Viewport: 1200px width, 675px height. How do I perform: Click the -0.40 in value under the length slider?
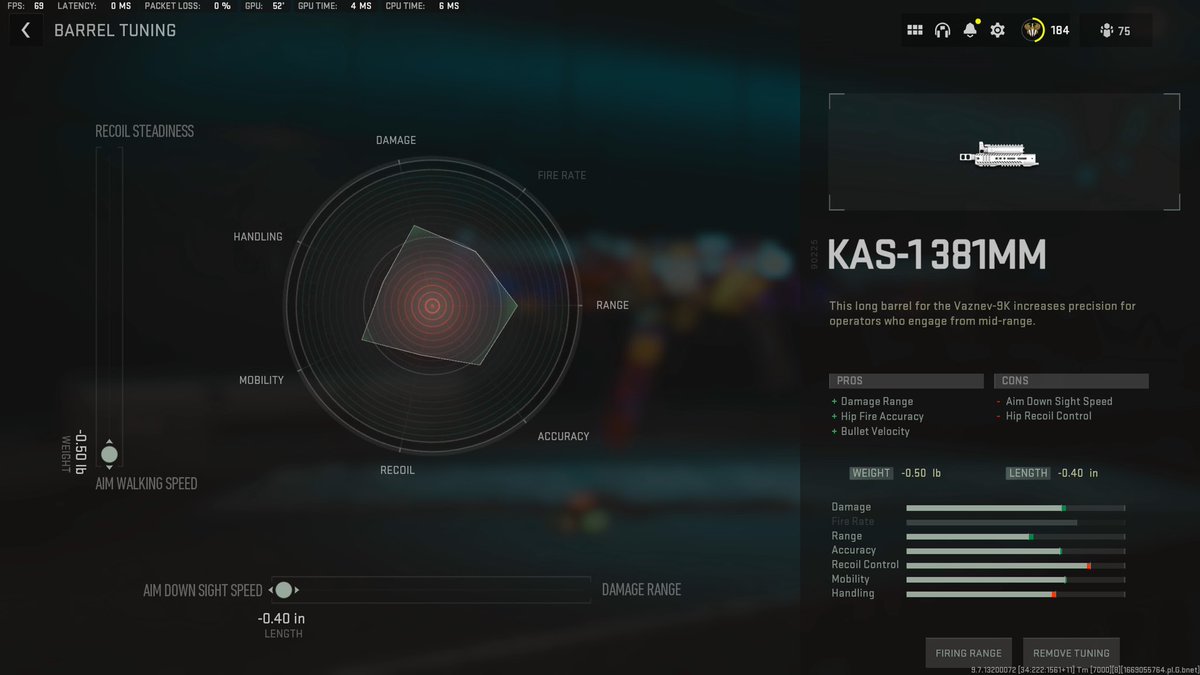pos(281,618)
